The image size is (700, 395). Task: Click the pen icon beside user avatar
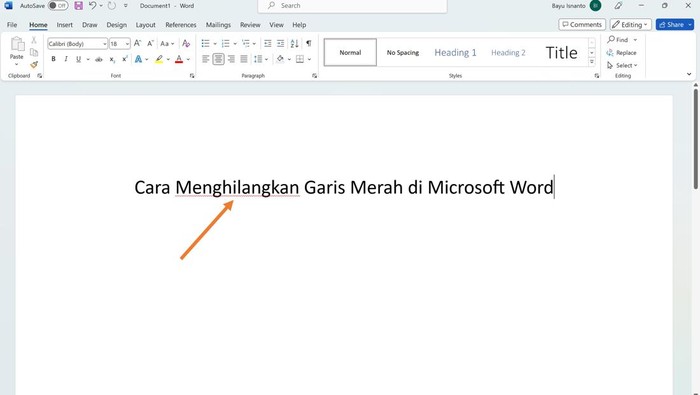618,6
